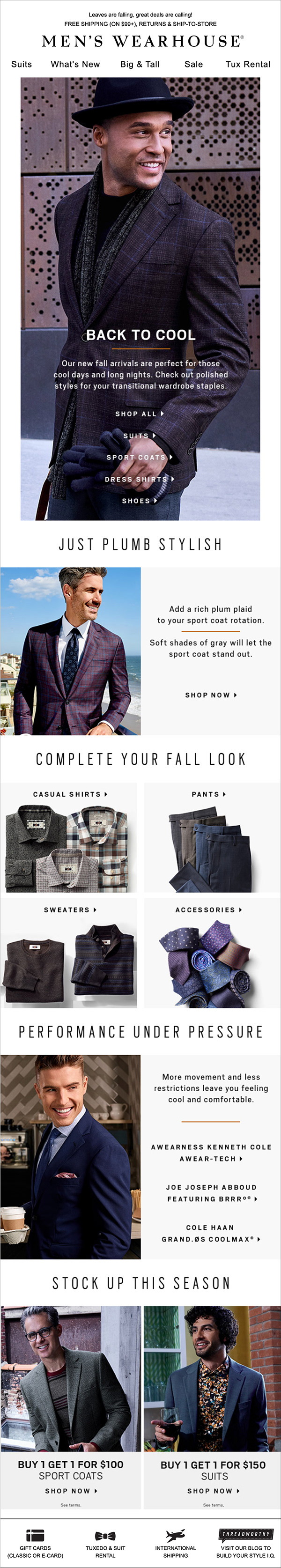
Task: Click the Men's Wearhouse logo
Action: click(x=142, y=41)
